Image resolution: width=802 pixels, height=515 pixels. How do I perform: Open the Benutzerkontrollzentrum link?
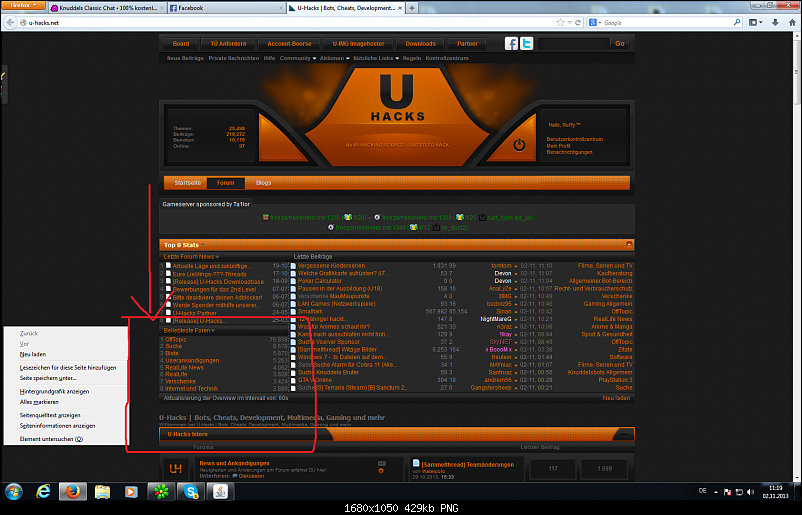coord(574,139)
